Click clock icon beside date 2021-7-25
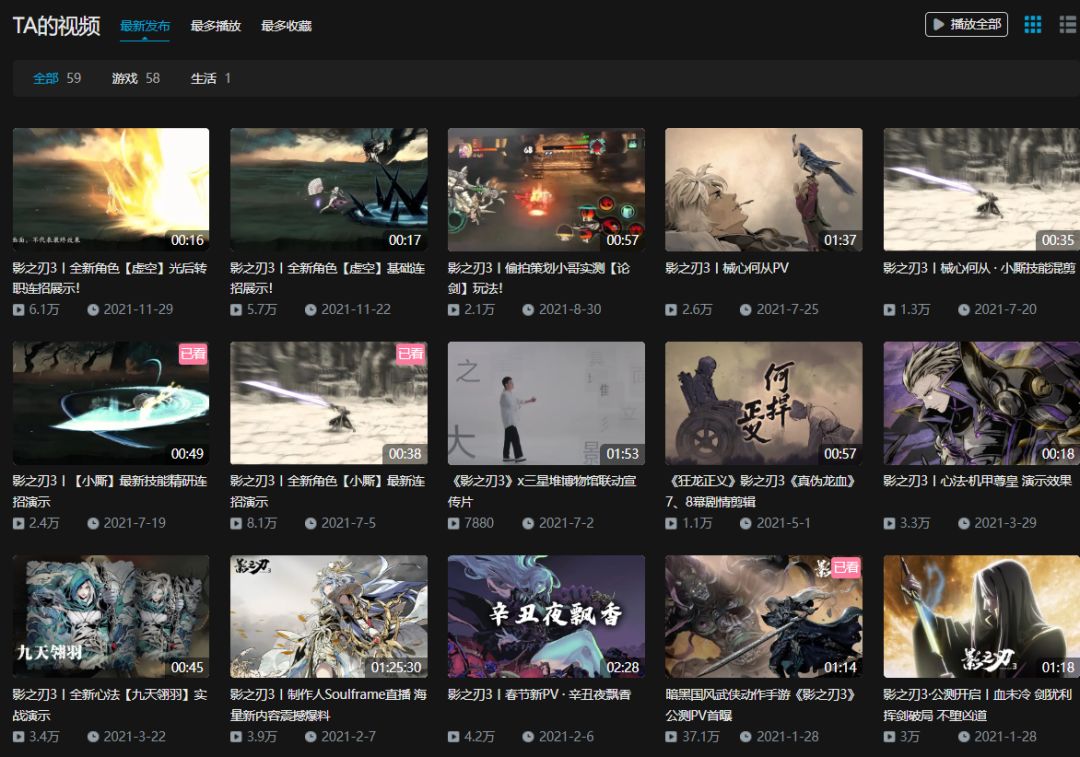Image resolution: width=1080 pixels, height=757 pixels. click(x=746, y=310)
